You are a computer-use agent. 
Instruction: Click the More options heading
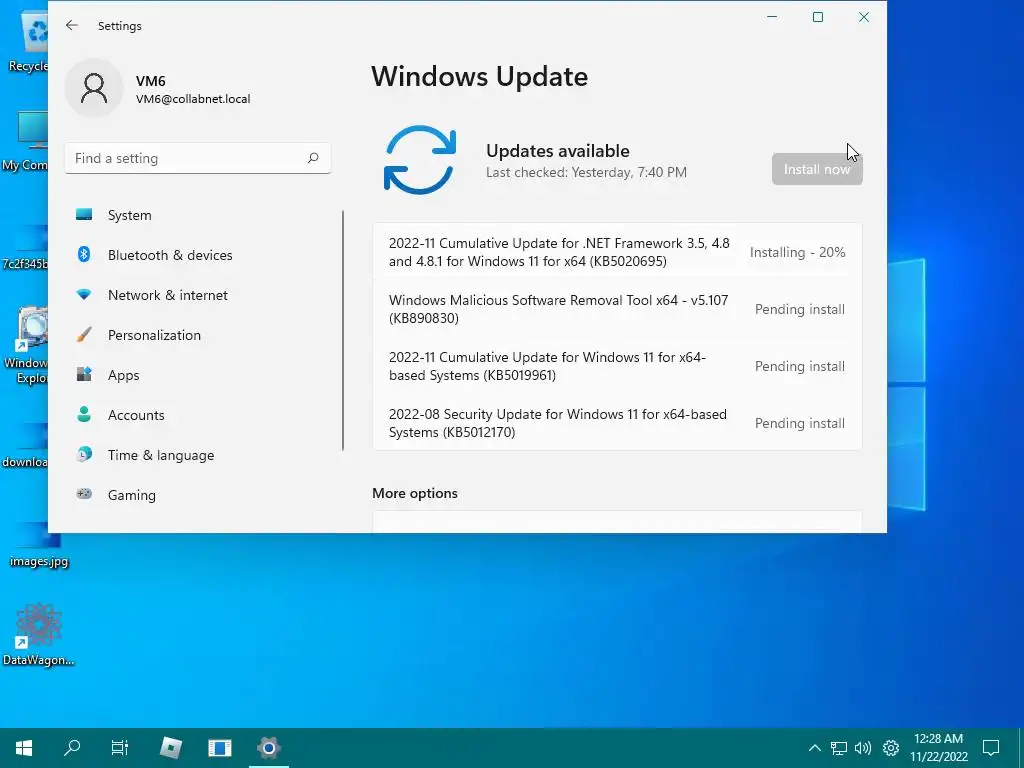coord(415,493)
